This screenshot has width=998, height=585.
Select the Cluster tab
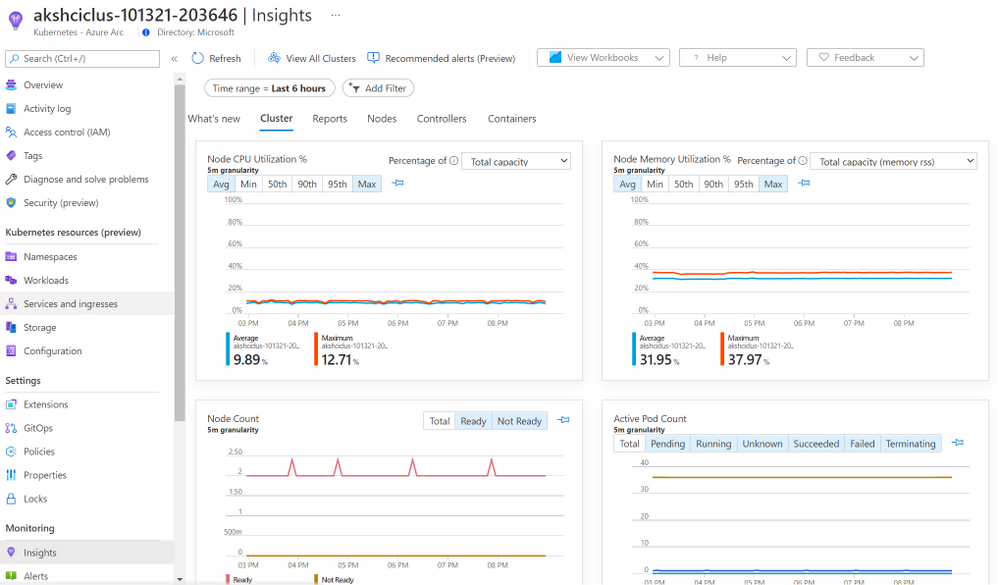tap(276, 118)
